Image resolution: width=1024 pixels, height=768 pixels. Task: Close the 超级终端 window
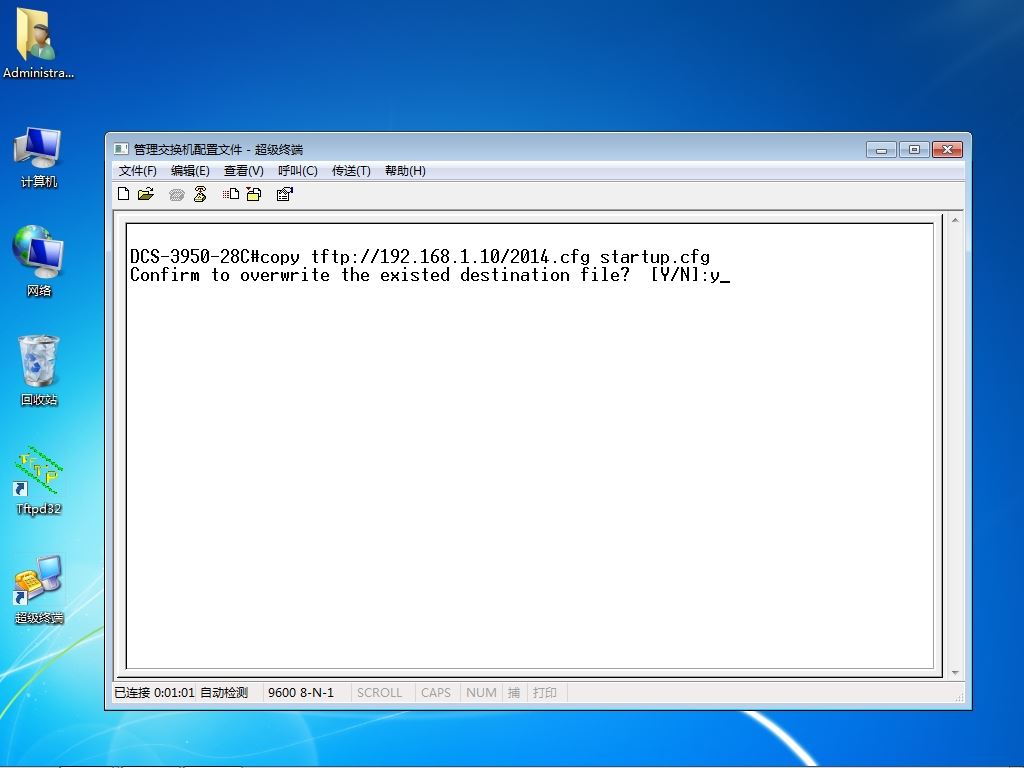pos(948,150)
